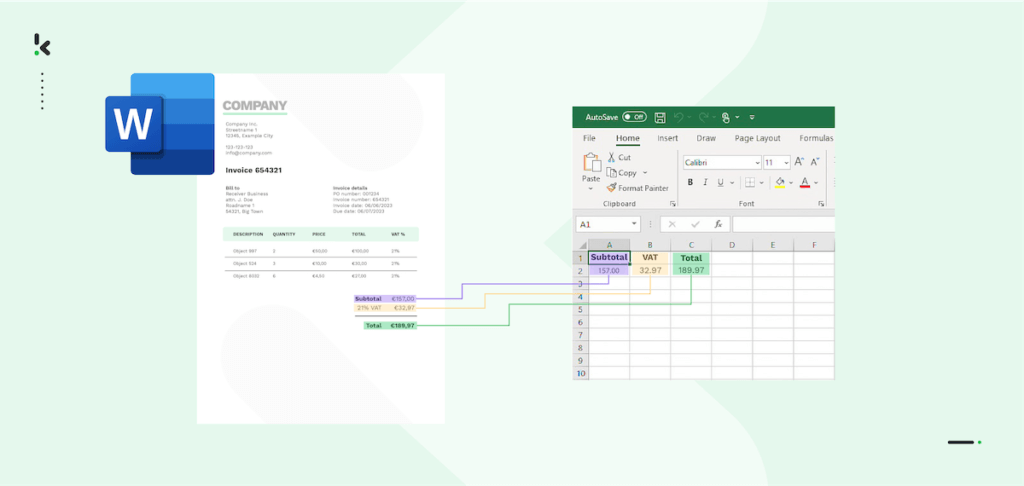The width and height of the screenshot is (1024, 486).
Task: Toggle the AutoSave switch
Action: (634, 117)
